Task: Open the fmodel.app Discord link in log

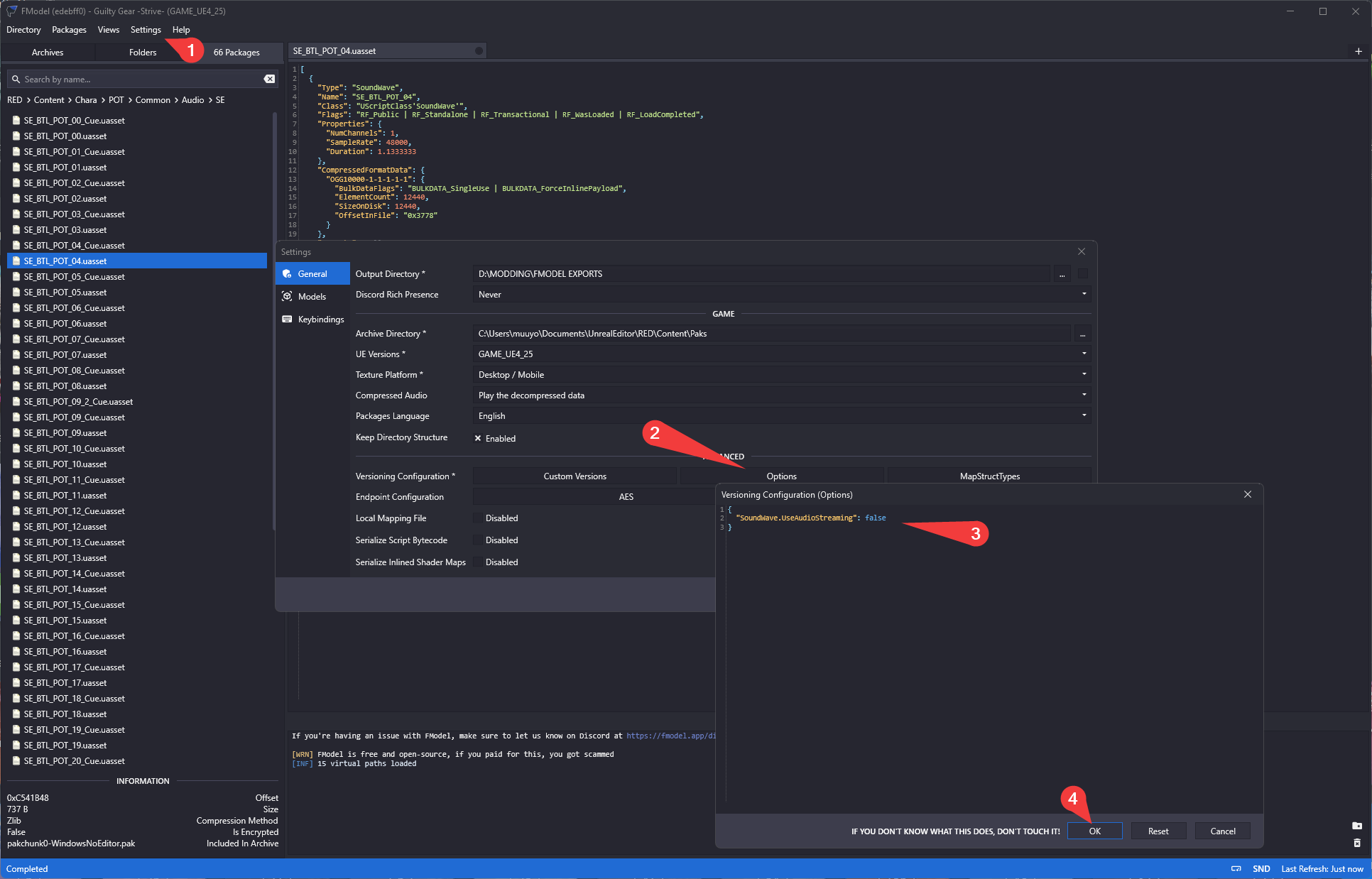Action: 671,736
